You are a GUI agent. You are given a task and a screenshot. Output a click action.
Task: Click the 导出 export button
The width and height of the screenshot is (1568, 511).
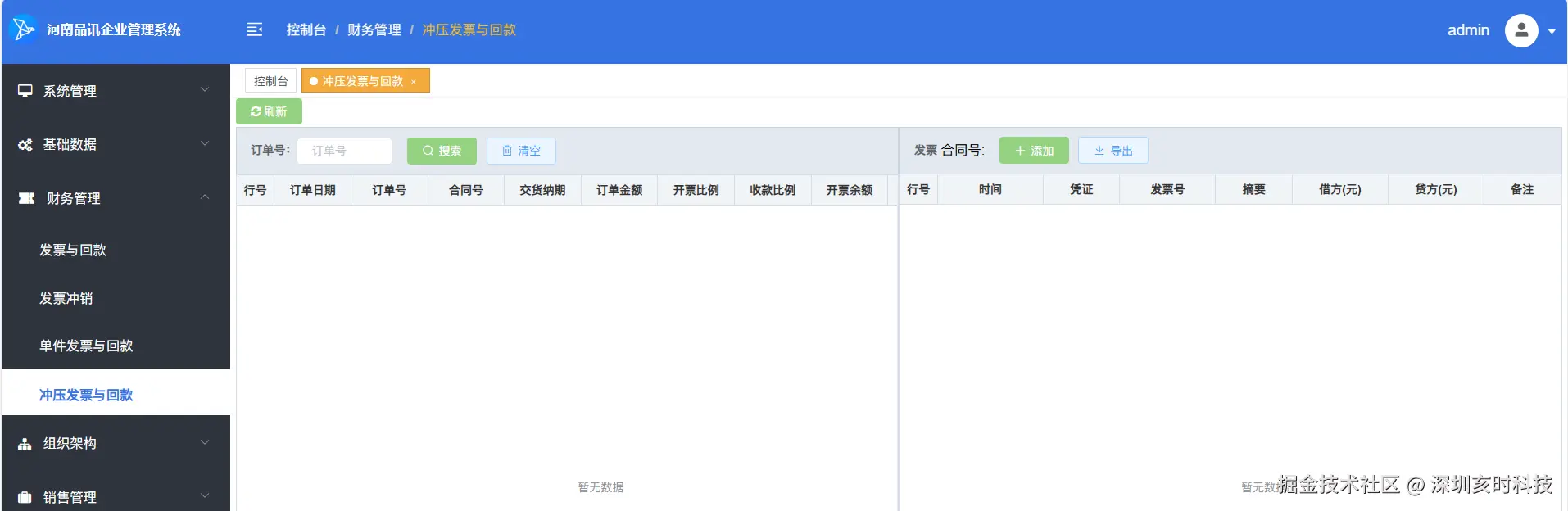click(1113, 151)
